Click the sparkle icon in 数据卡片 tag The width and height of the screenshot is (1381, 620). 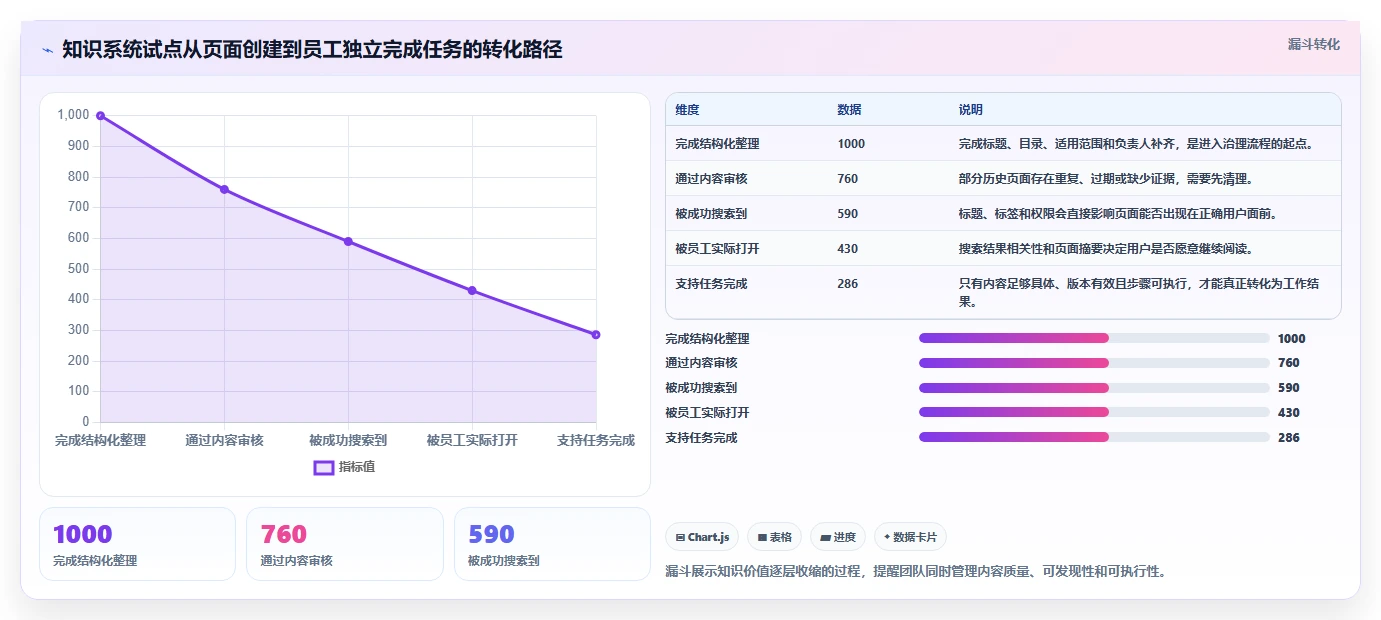887,537
